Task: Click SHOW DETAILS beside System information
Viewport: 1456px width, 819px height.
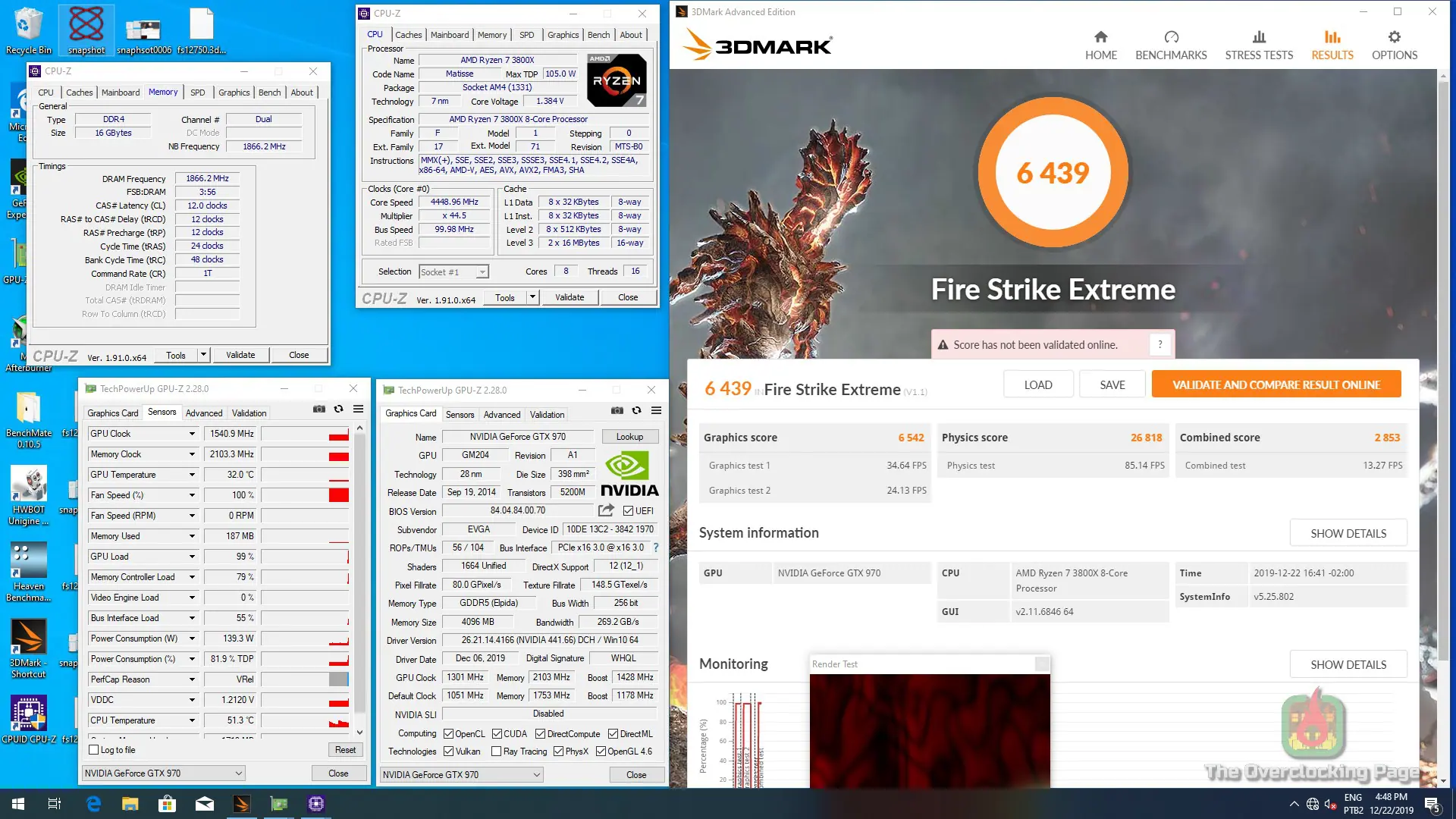Action: coord(1348,533)
